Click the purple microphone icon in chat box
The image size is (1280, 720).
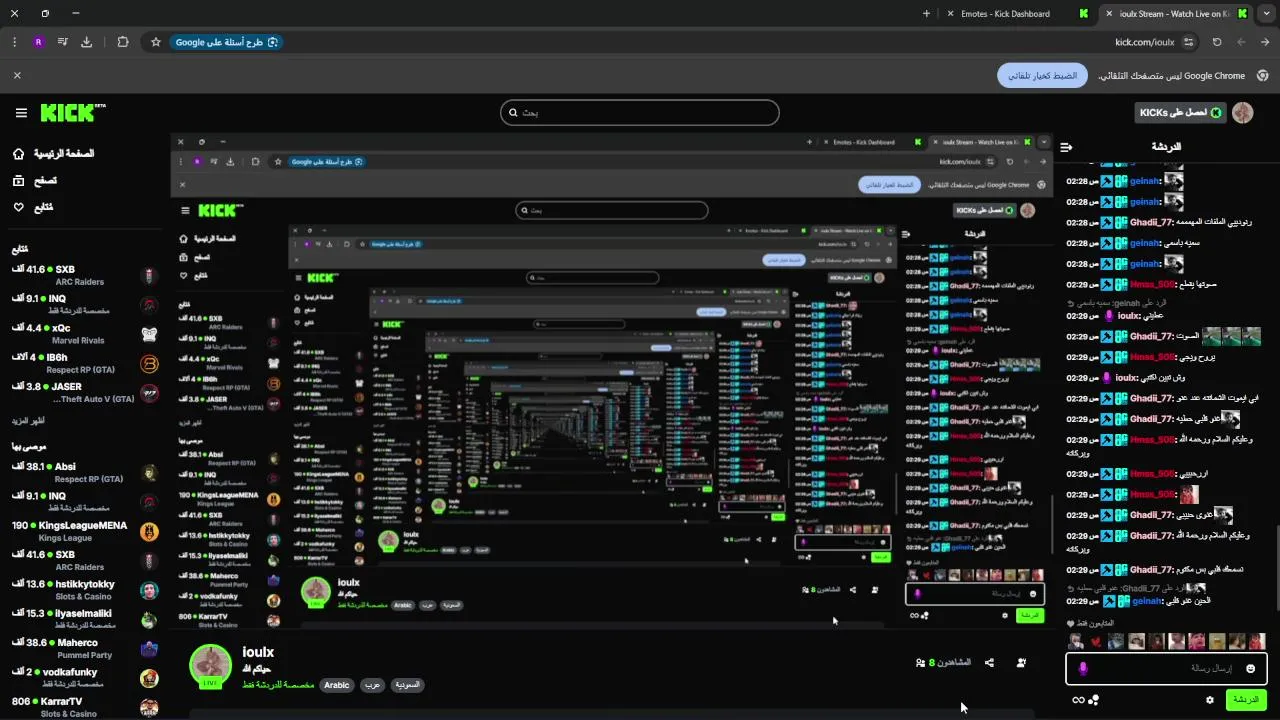tap(1083, 668)
